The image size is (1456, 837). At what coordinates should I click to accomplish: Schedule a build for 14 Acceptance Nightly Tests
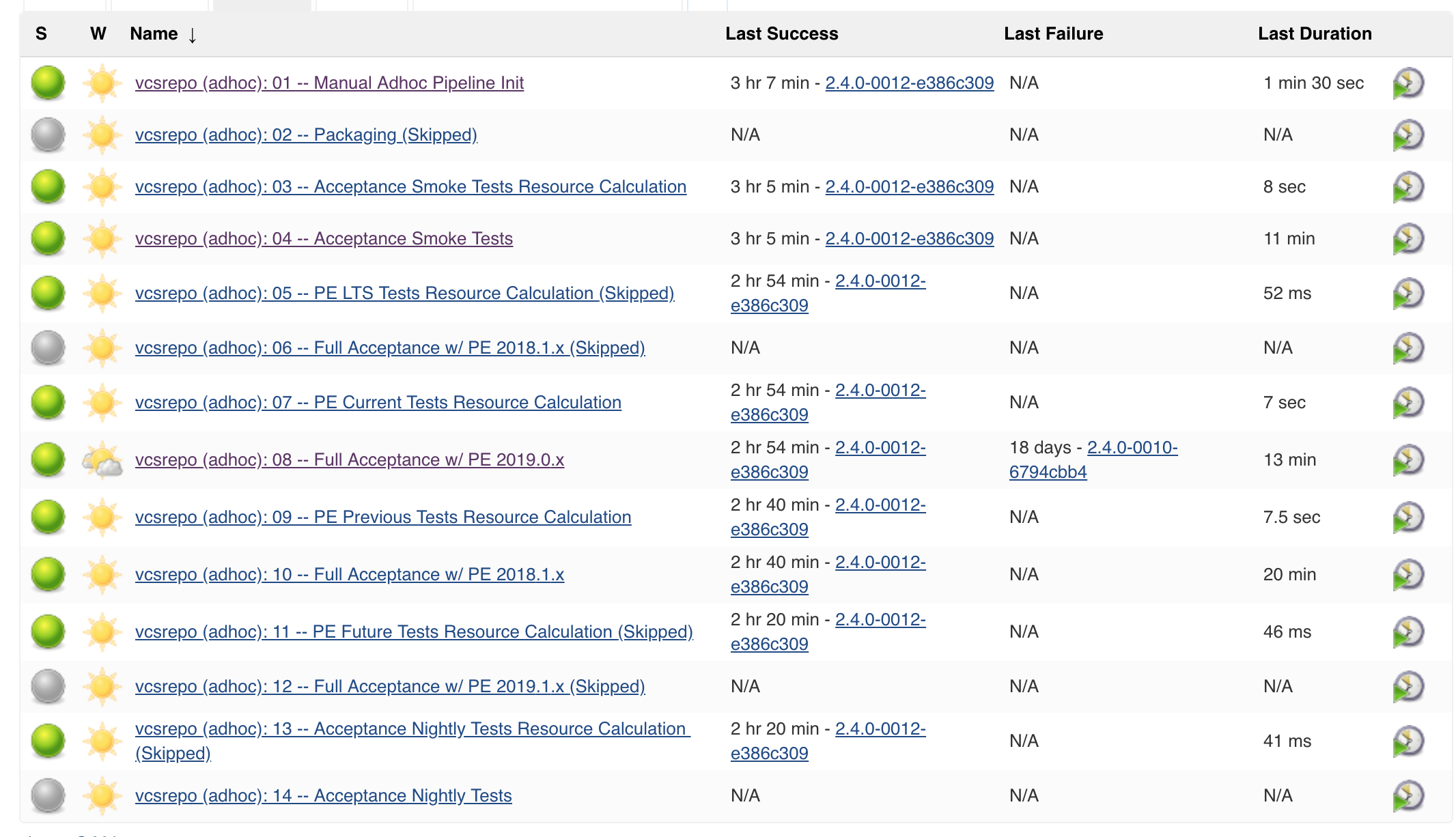[1408, 796]
